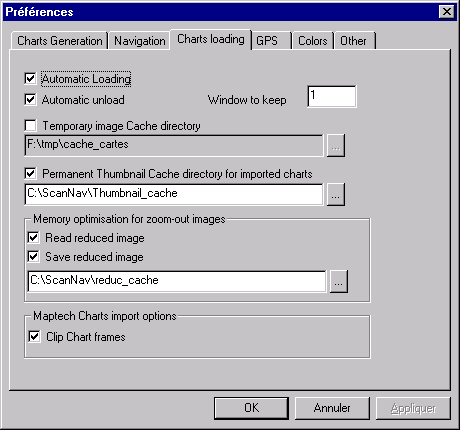Confirm settings with OK button
Screen dimensions: 460x430
pos(251,408)
